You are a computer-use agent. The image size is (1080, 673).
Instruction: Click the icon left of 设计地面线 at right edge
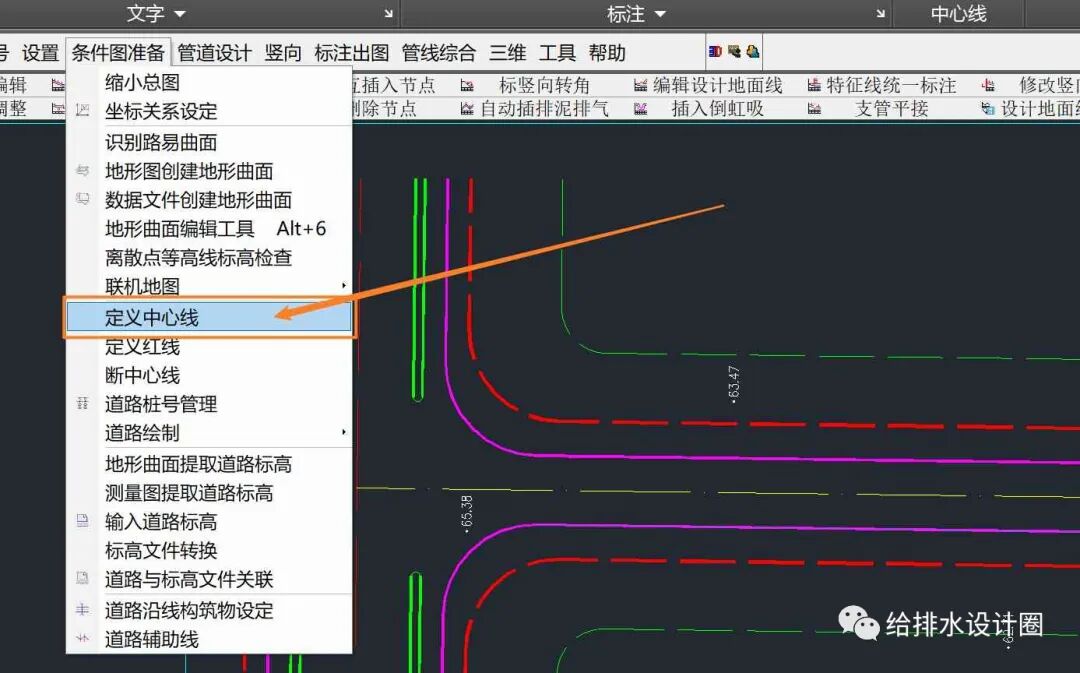(x=988, y=108)
